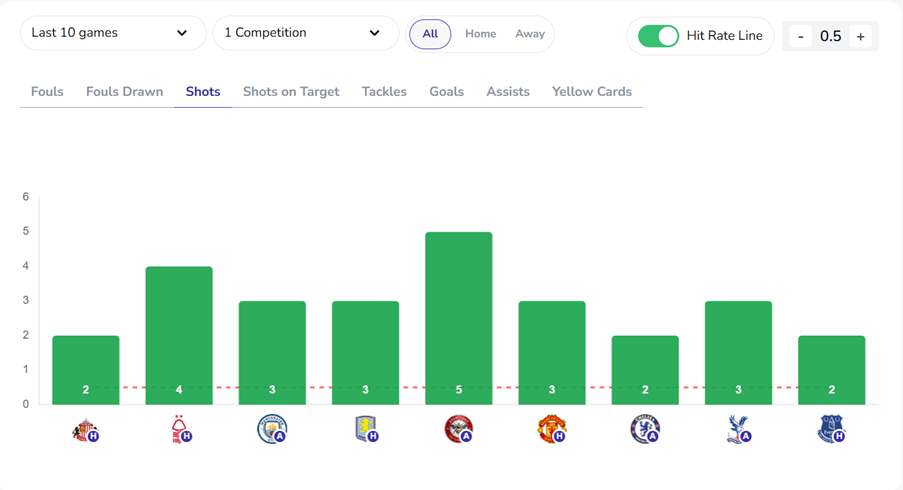Click the Manchester United team logo
903x490 pixels.
pos(551,430)
